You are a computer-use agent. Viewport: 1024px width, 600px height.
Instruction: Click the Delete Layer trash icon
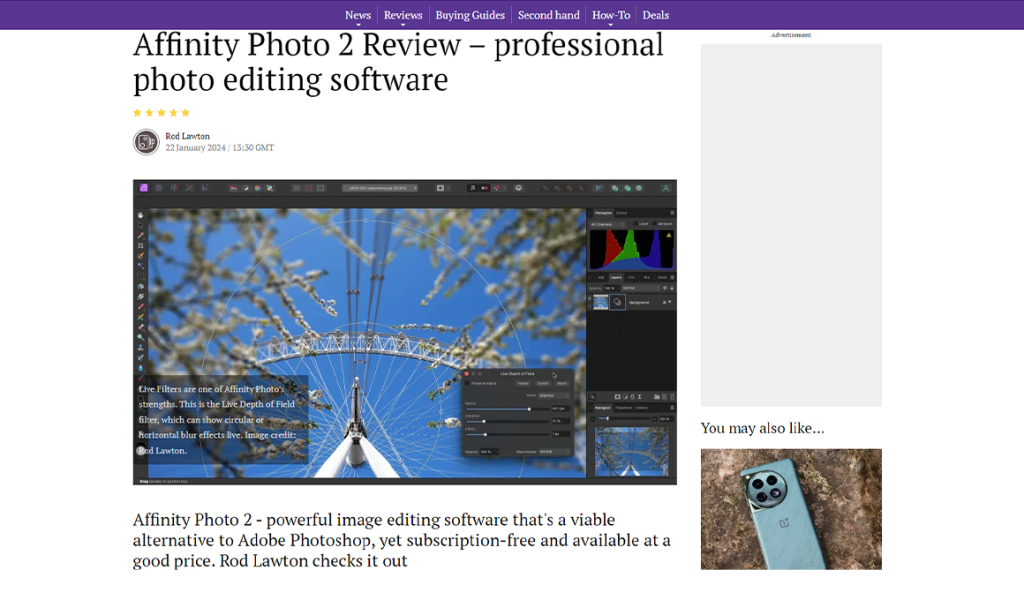tap(672, 396)
